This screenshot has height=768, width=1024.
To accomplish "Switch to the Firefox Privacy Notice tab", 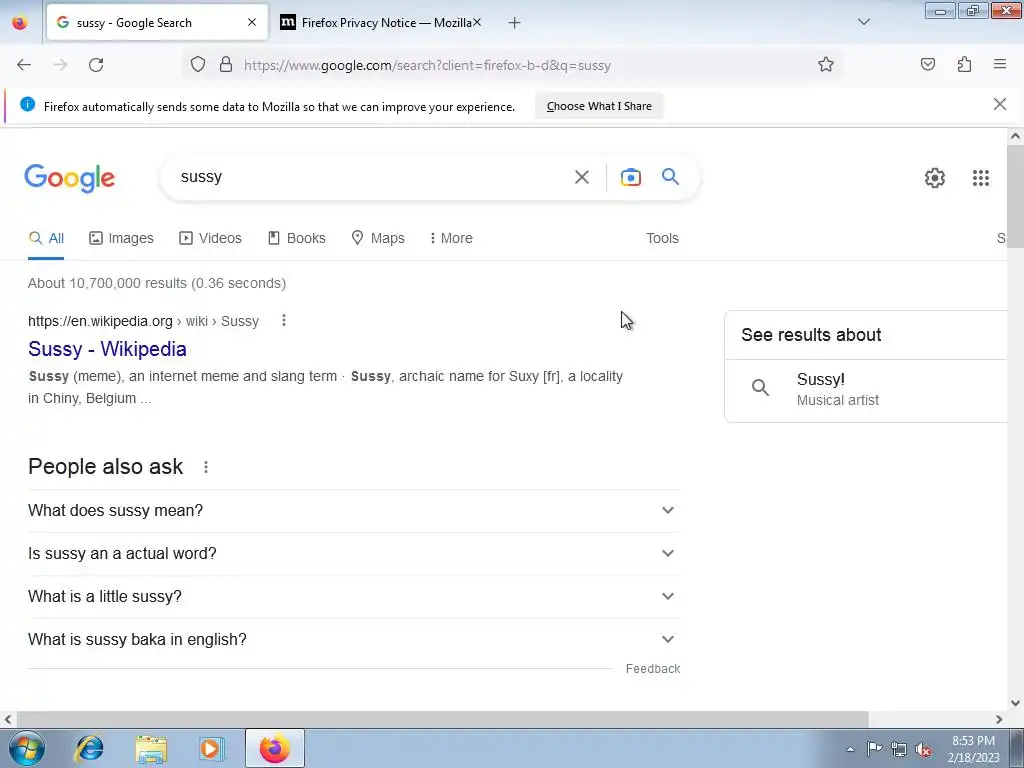I will 380,22.
